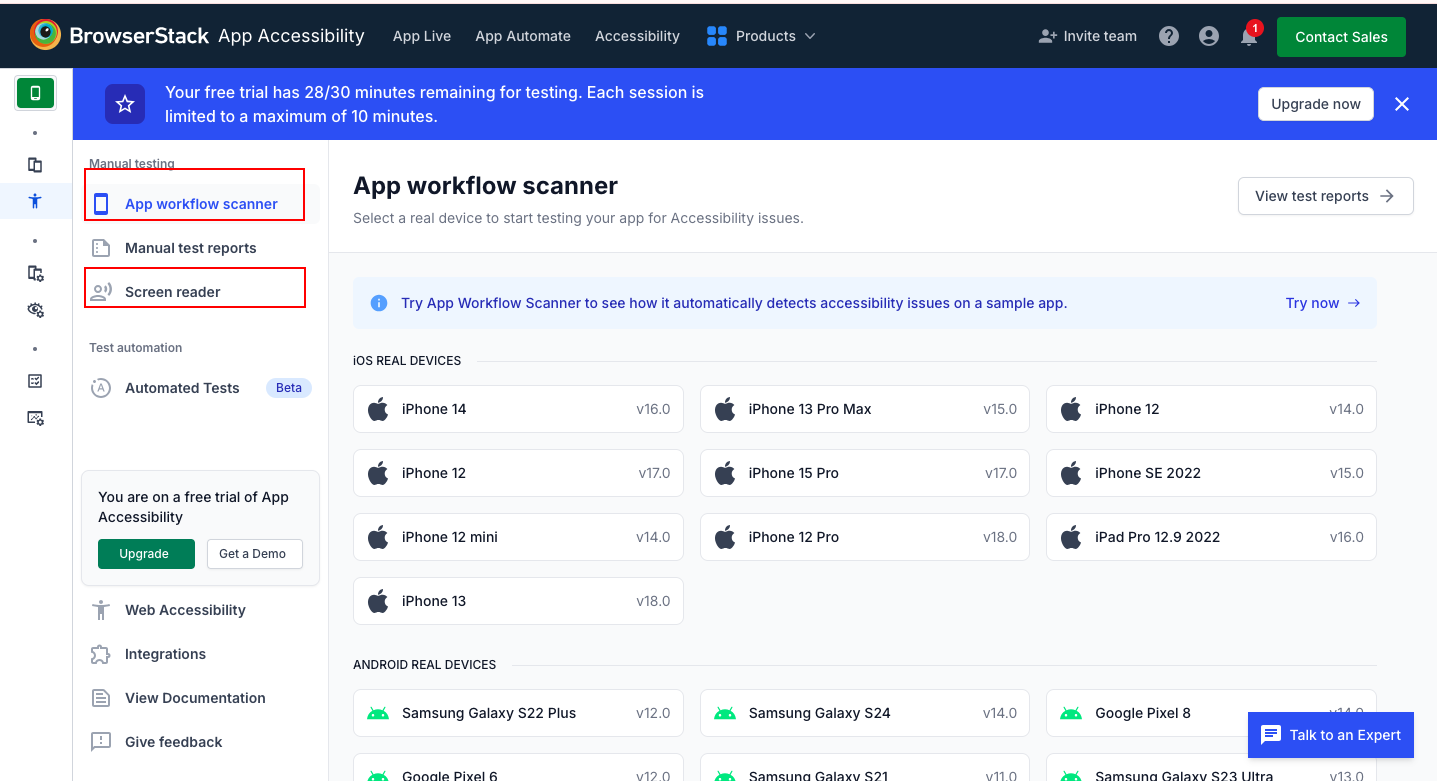
Task: Click the Integrations puzzle piece icon
Action: coord(101,654)
